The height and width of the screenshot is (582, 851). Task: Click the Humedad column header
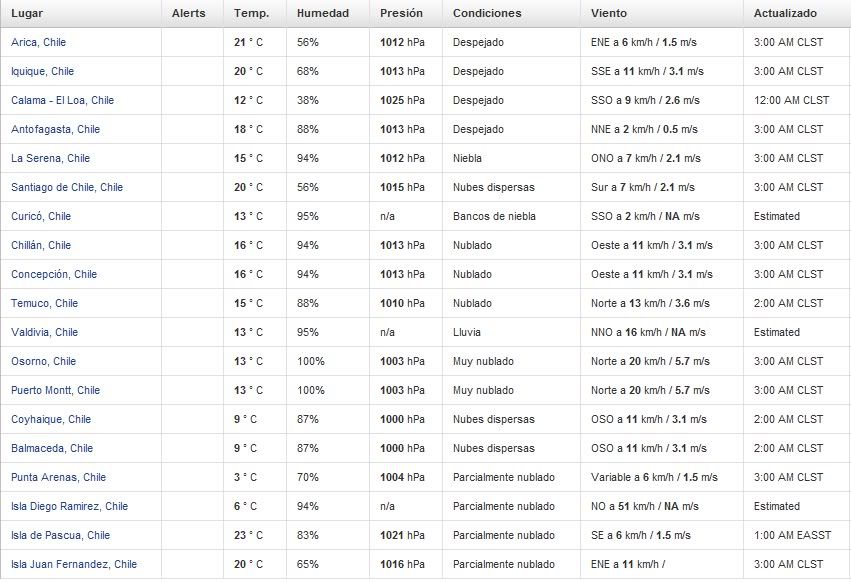pos(322,14)
